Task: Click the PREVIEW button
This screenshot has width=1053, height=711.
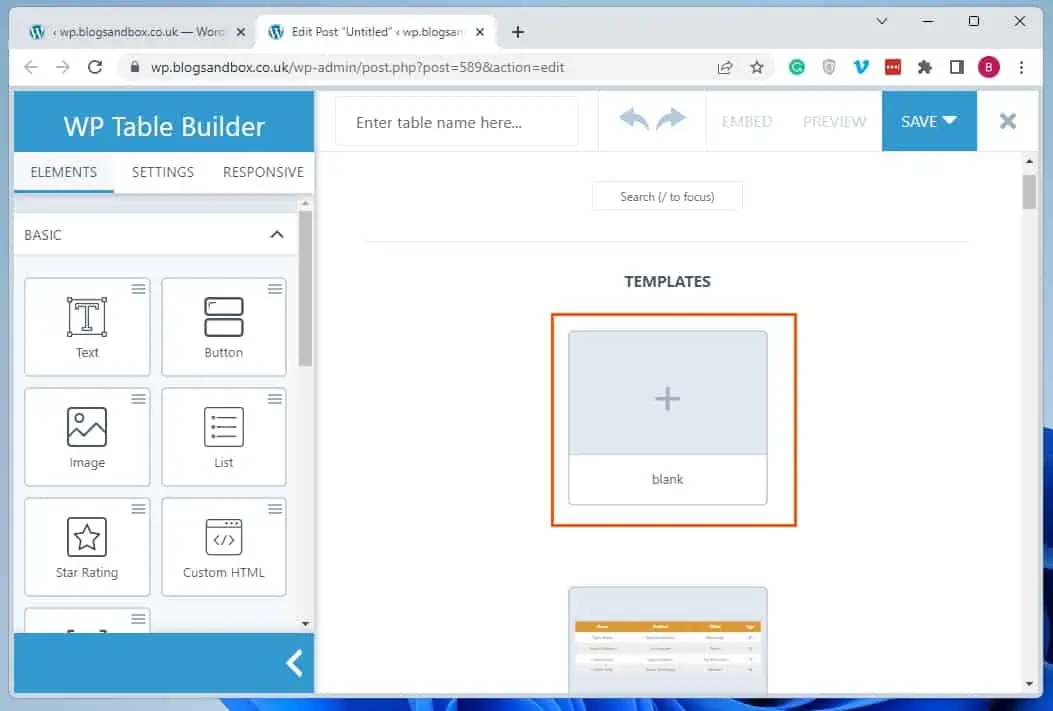Action: coord(835,122)
